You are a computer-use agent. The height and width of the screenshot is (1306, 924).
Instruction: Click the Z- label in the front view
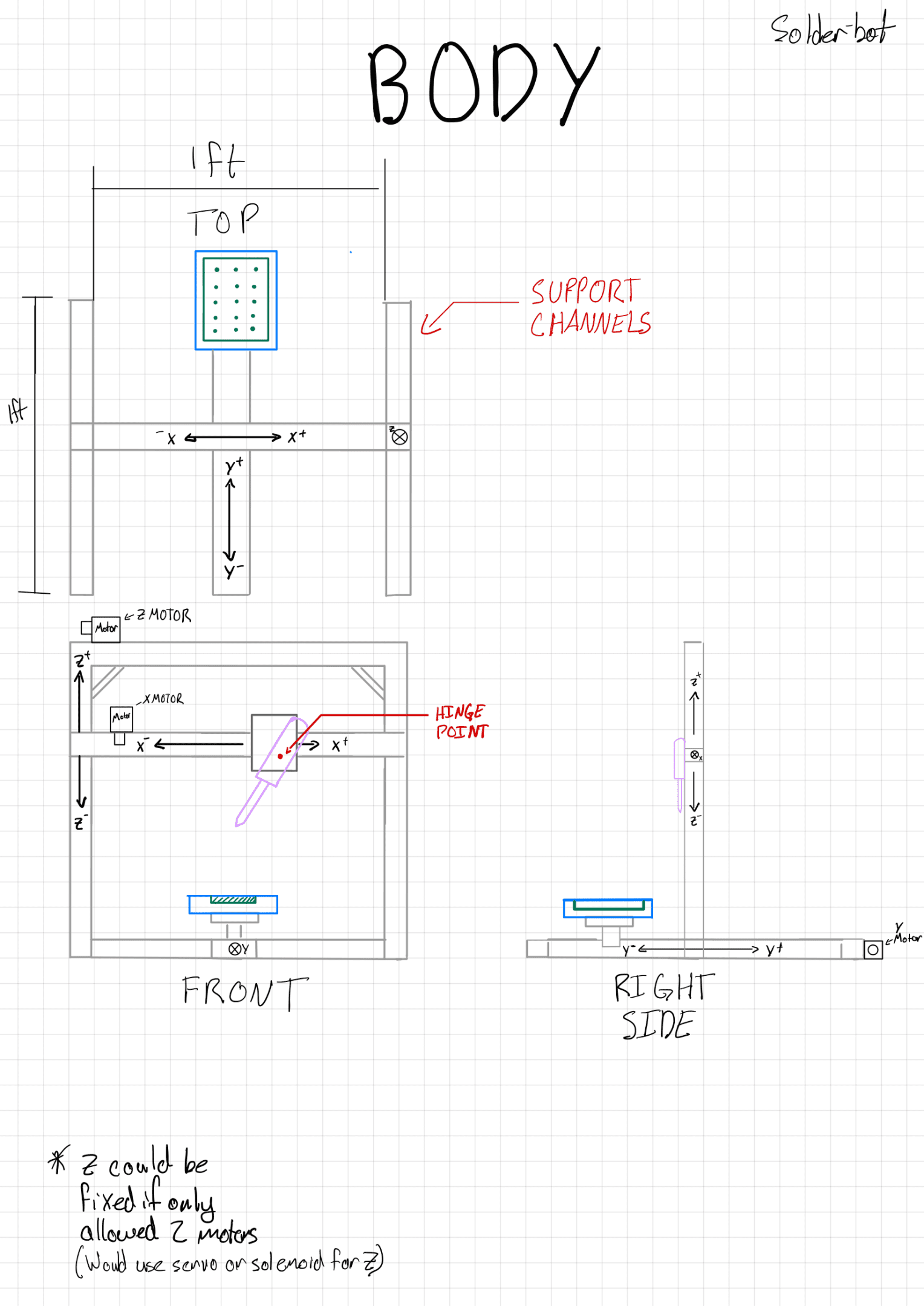tap(81, 822)
